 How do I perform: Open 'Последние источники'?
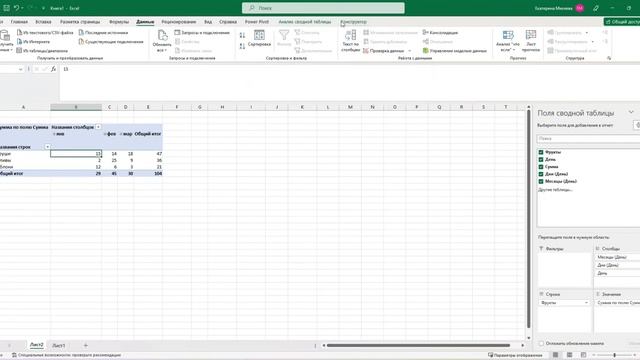point(103,32)
